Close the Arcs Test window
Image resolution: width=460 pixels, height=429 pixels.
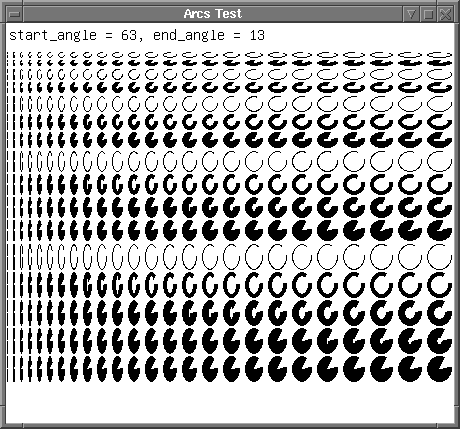[446, 14]
